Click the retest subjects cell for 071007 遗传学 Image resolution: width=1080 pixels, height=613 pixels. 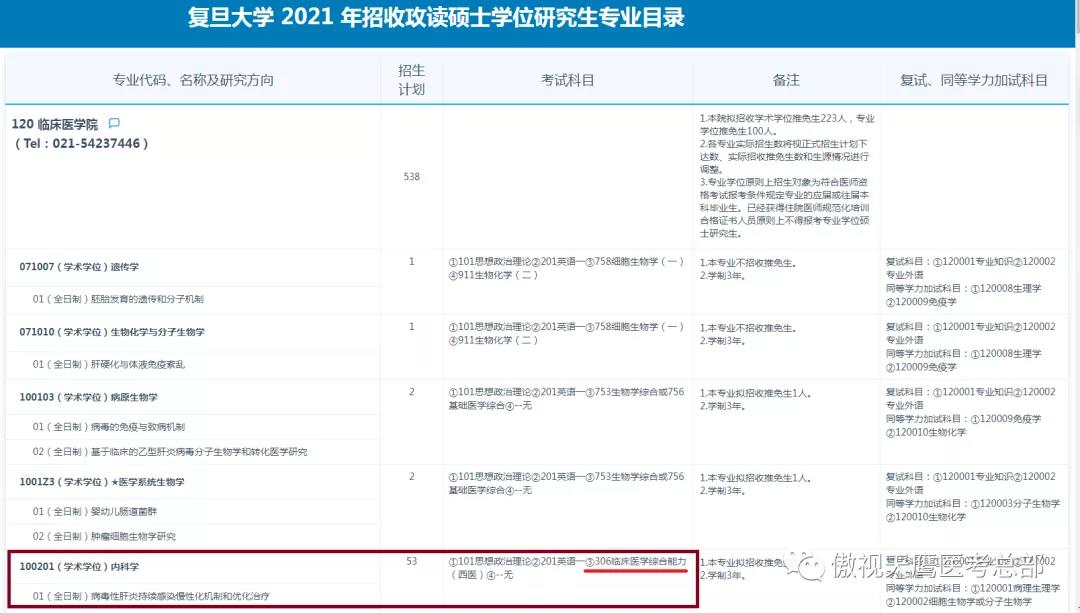point(970,282)
